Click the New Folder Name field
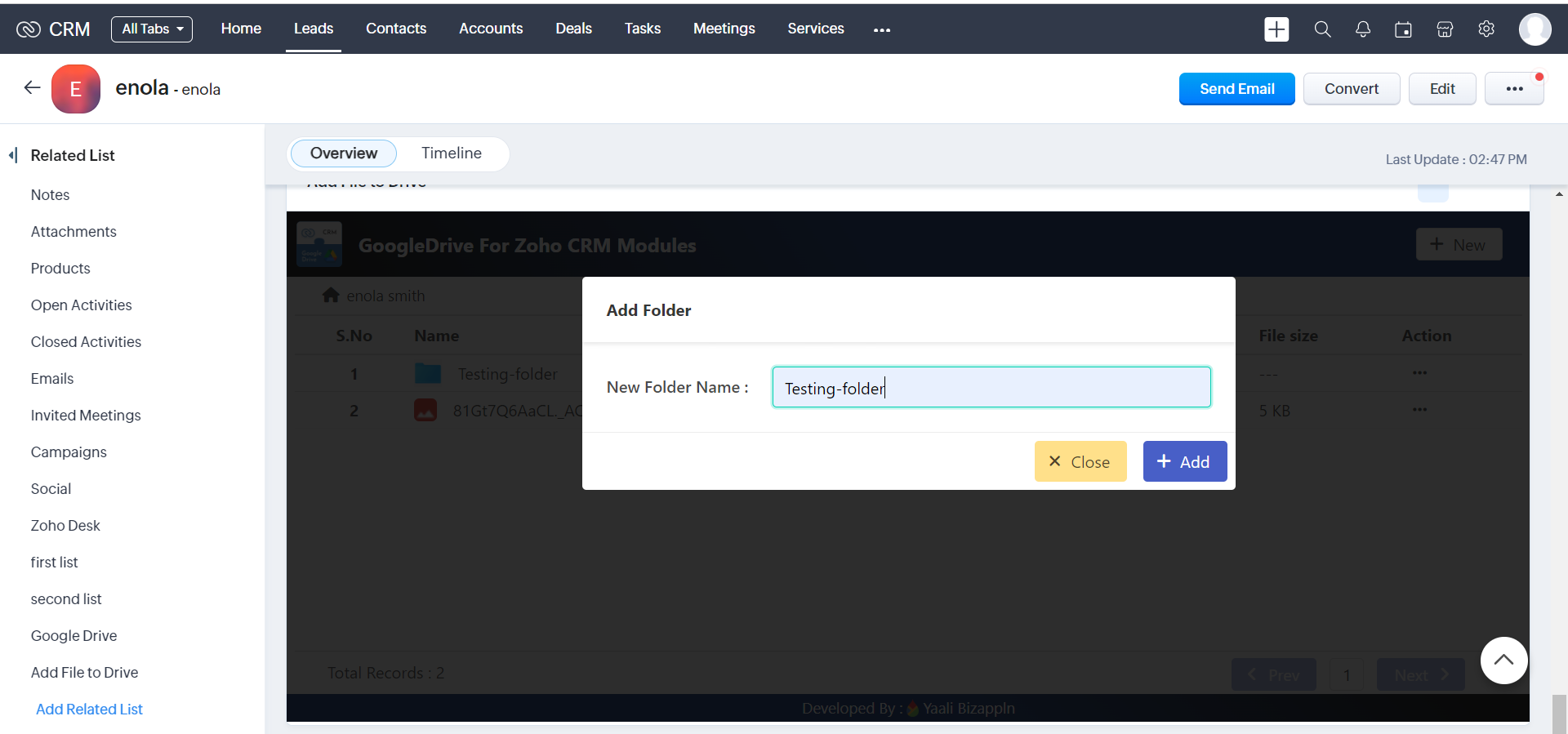The image size is (1568, 734). [x=991, y=388]
